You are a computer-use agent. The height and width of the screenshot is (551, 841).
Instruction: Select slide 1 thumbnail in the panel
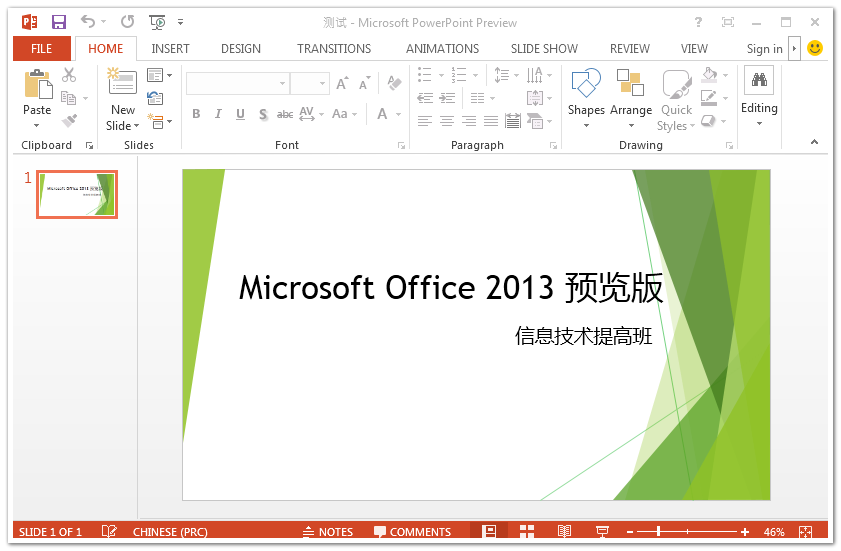click(x=77, y=194)
